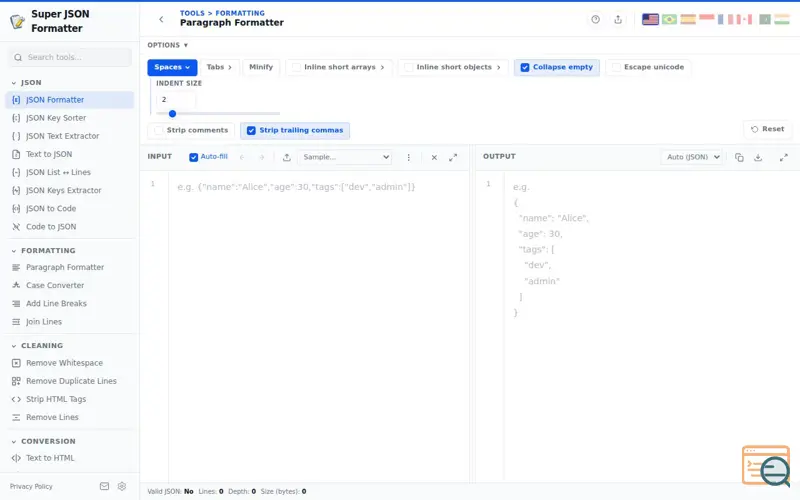The width and height of the screenshot is (800, 500).
Task: Open Join Lines tool
Action: (70, 322)
